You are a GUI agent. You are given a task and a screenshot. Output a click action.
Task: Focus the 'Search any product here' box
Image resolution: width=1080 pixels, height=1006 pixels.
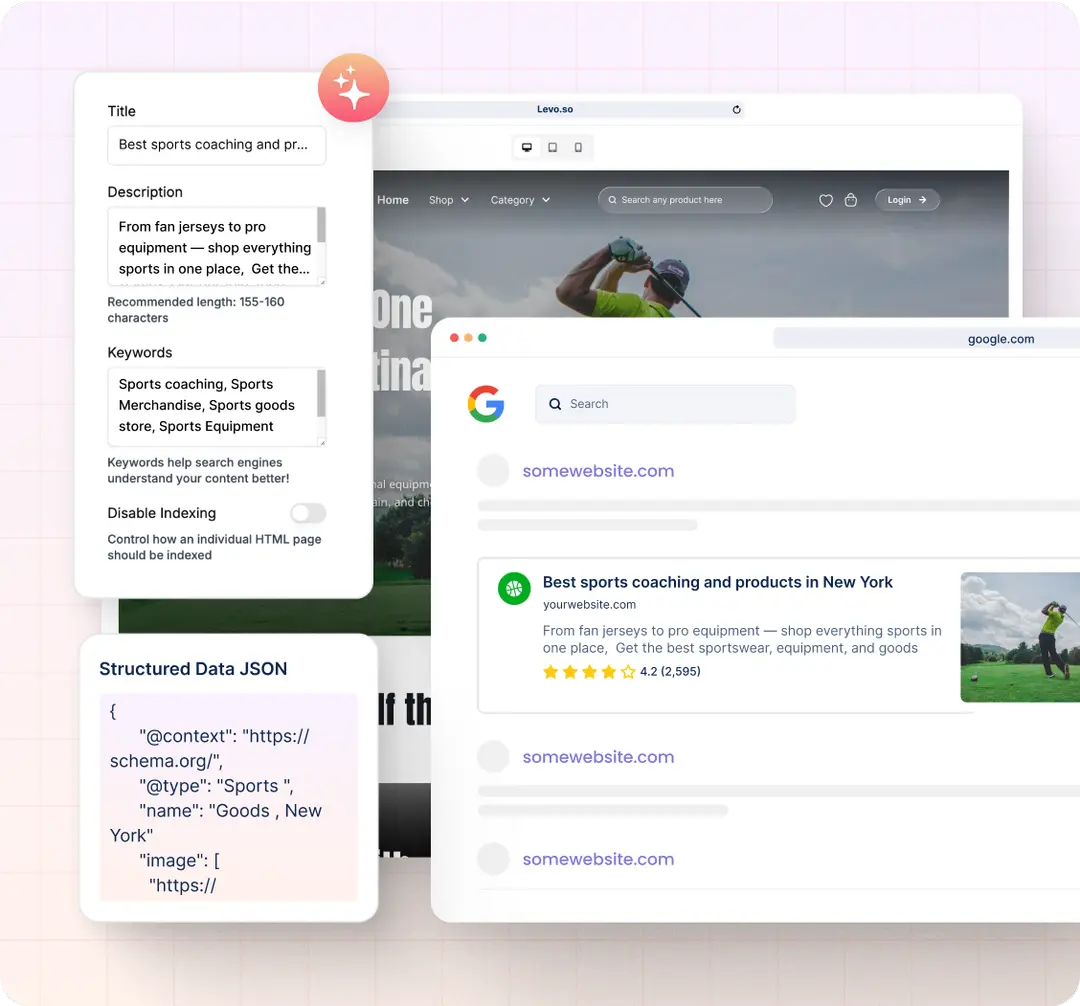[x=685, y=200]
